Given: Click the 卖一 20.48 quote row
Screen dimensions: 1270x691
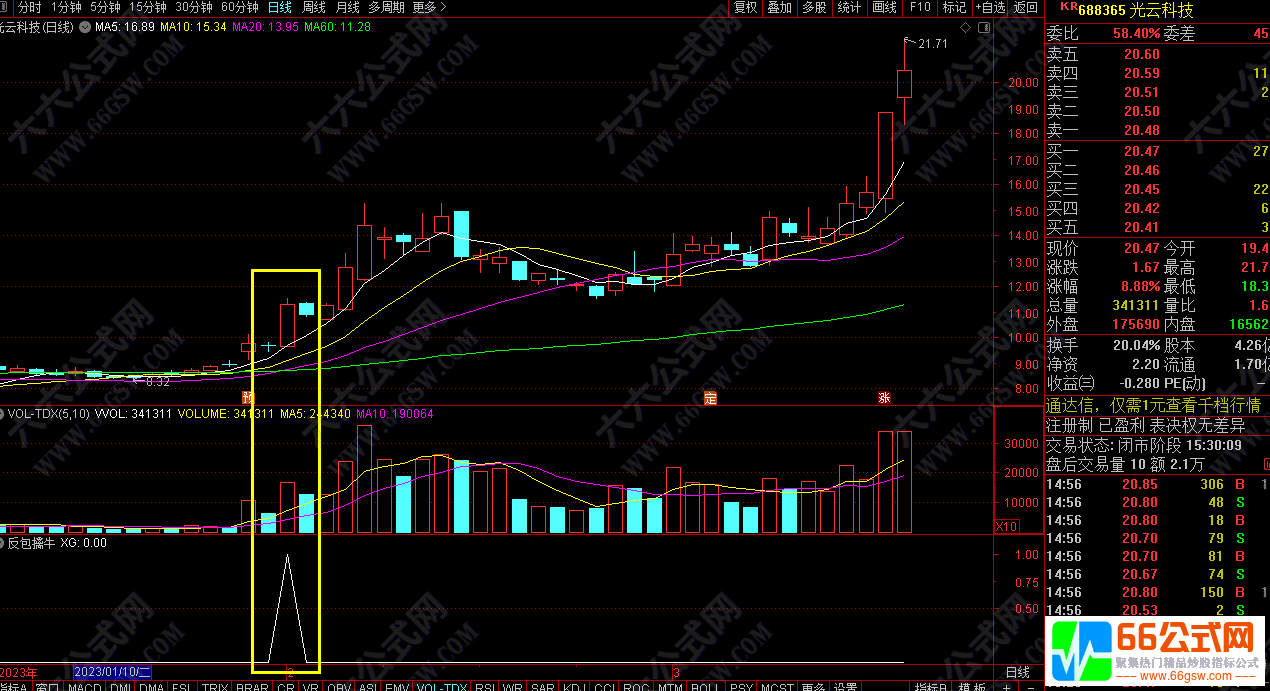Looking at the screenshot, I should point(1157,130).
